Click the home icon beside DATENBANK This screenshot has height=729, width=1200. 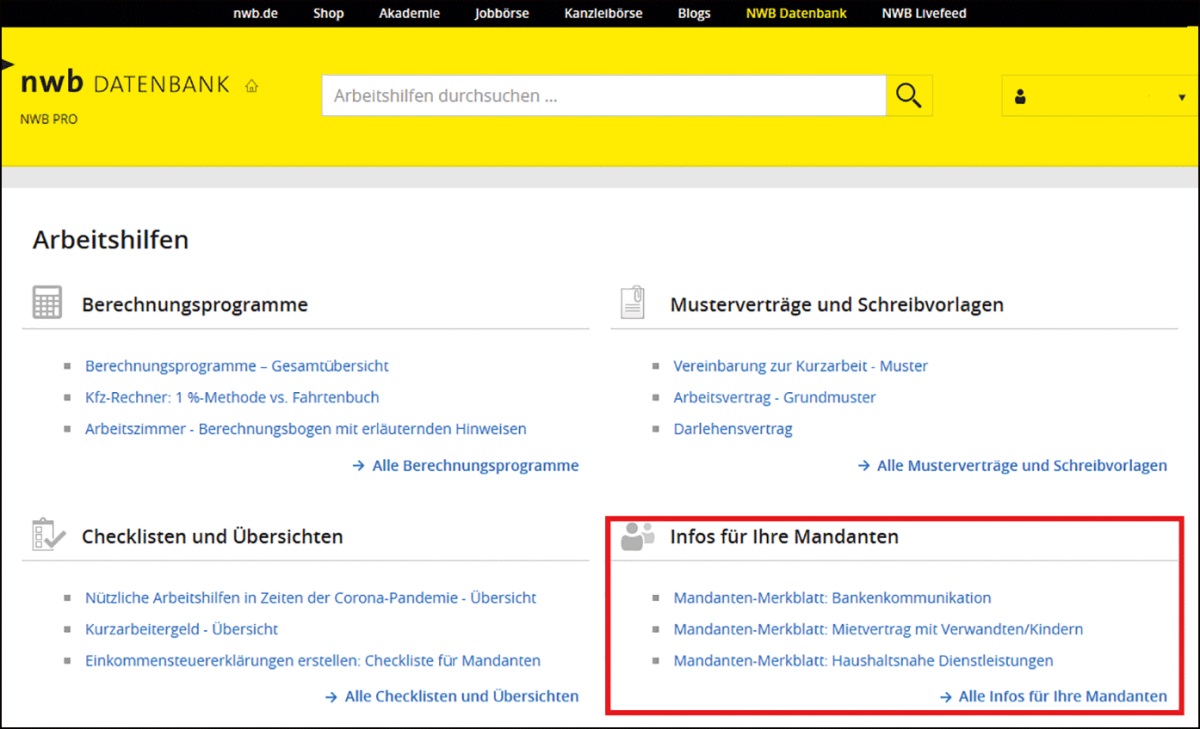point(251,86)
